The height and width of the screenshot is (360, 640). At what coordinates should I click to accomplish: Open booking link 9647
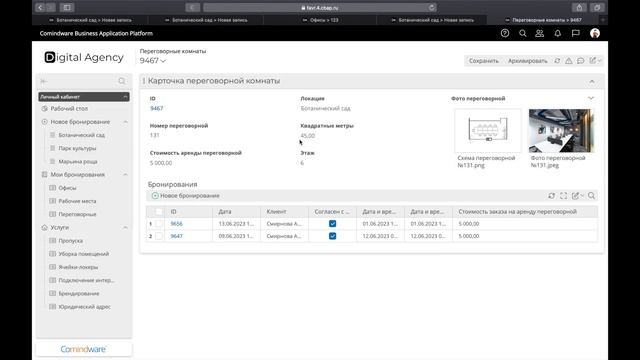coord(176,236)
